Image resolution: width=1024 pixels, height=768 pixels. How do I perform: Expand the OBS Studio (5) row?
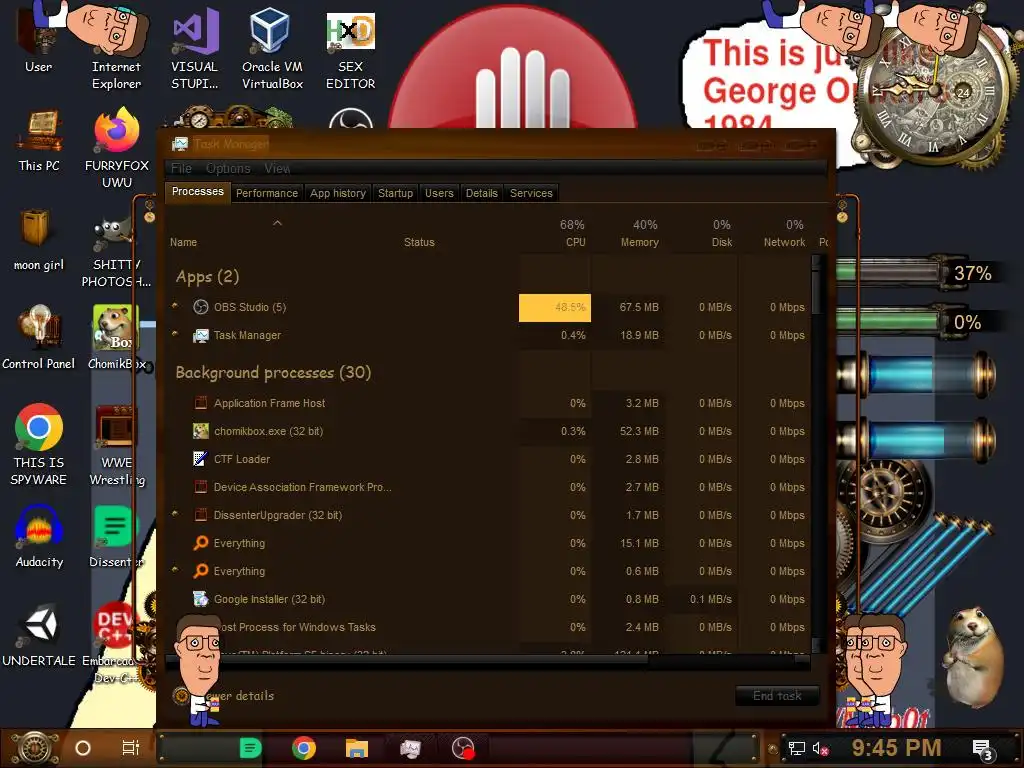click(x=174, y=306)
